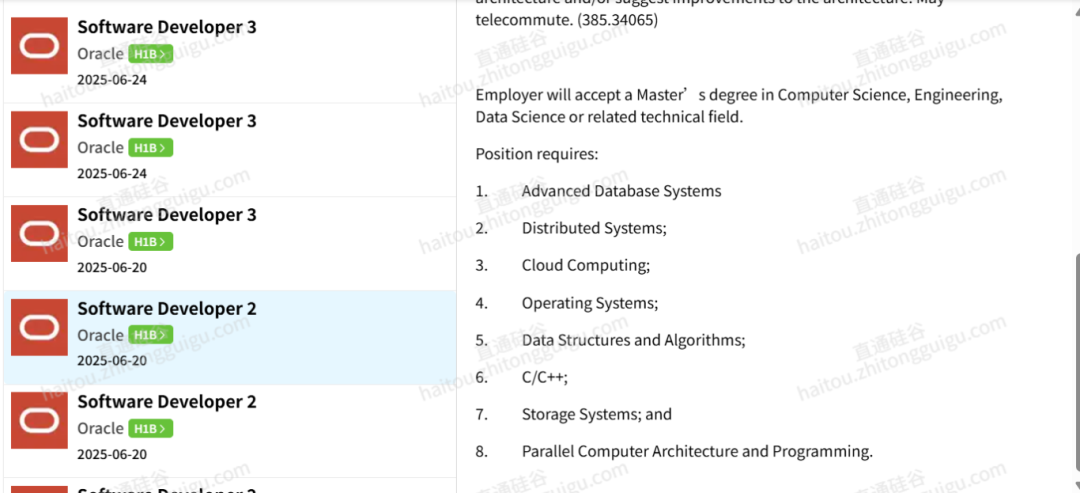This screenshot has height=493, width=1080.
Task: Click Oracle company name in the highlighted Software Developer 2 row
Action: [x=101, y=335]
